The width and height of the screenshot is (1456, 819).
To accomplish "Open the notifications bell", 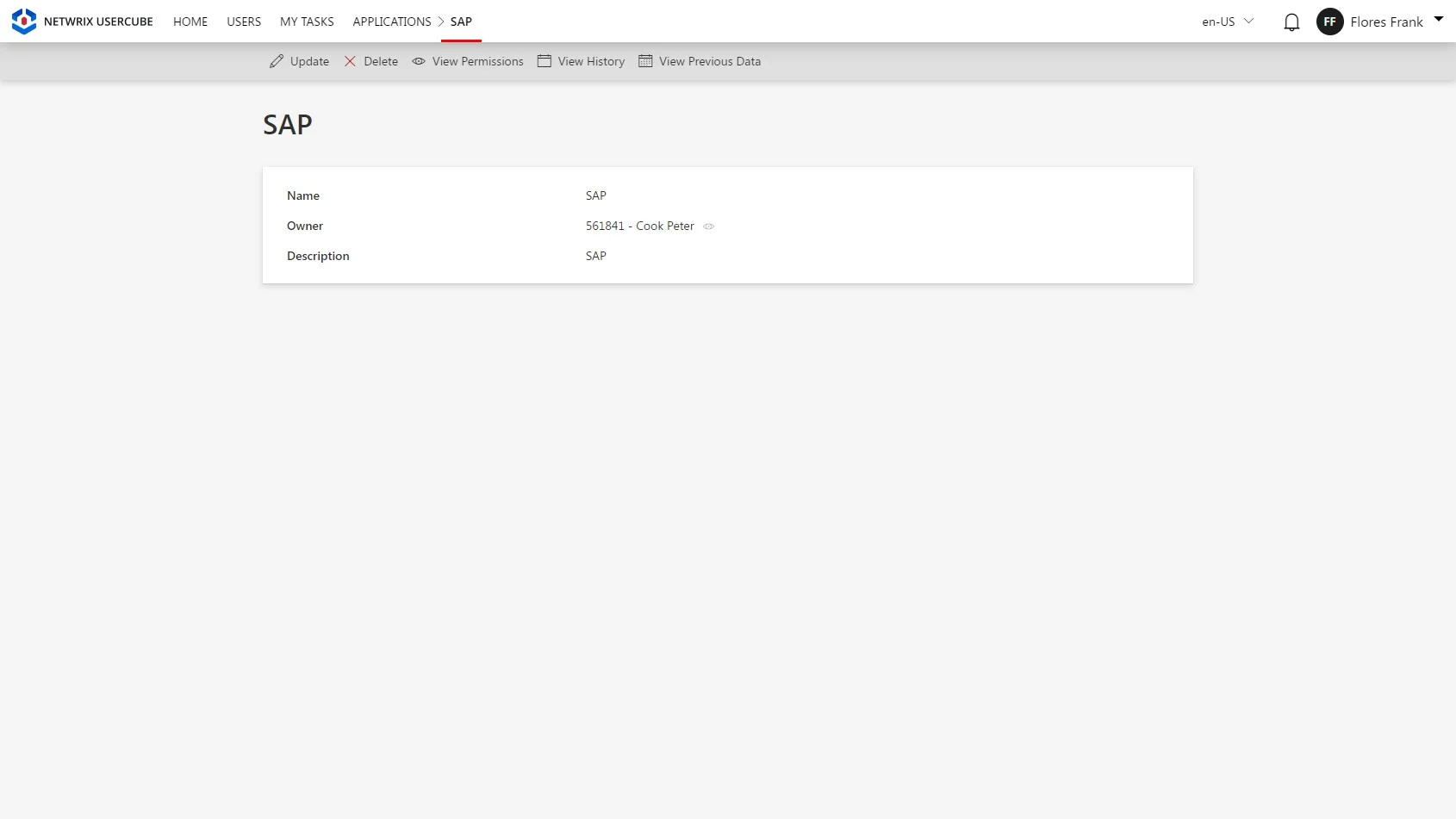I will coord(1291,22).
